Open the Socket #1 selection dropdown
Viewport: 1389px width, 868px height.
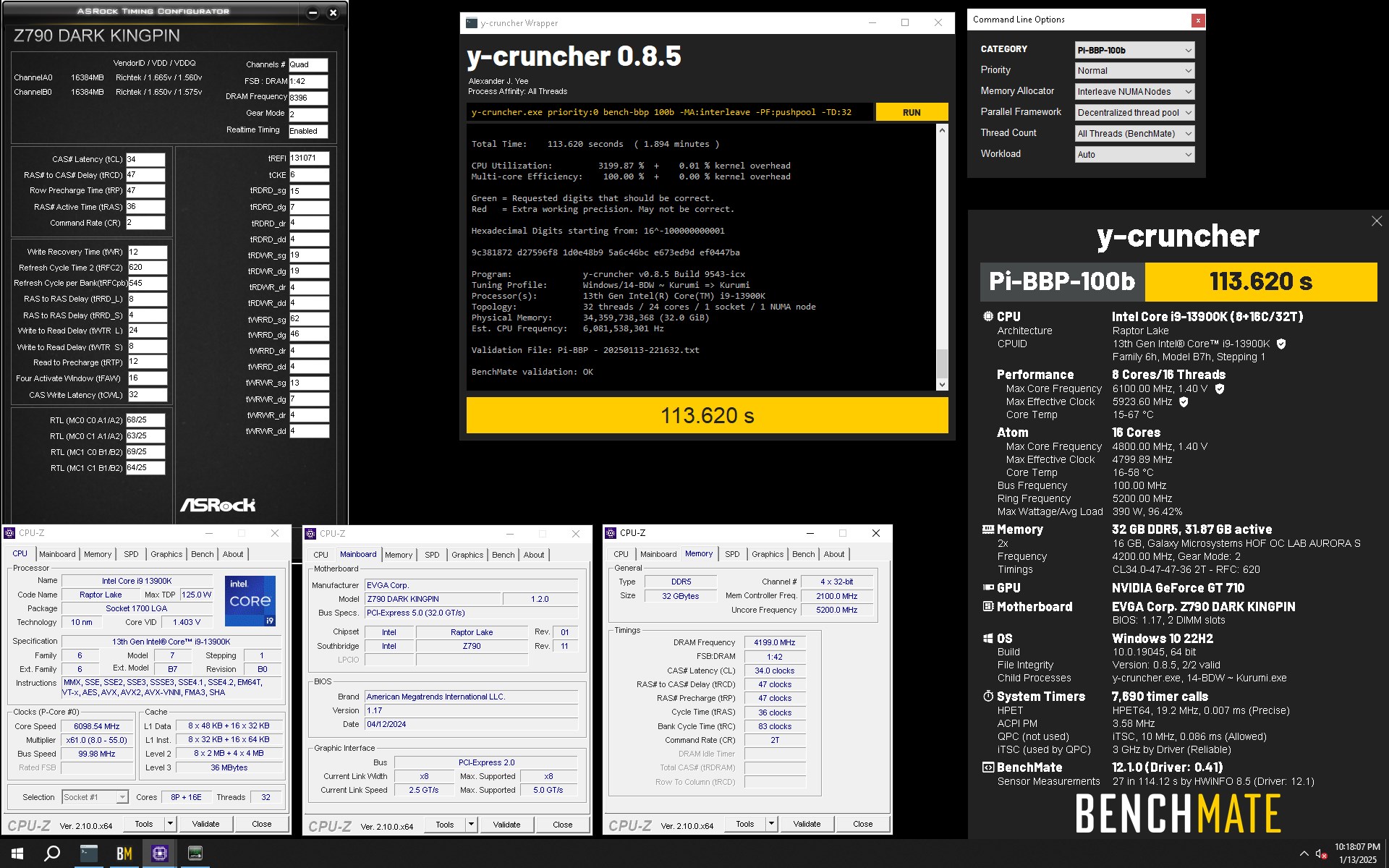pos(95,797)
